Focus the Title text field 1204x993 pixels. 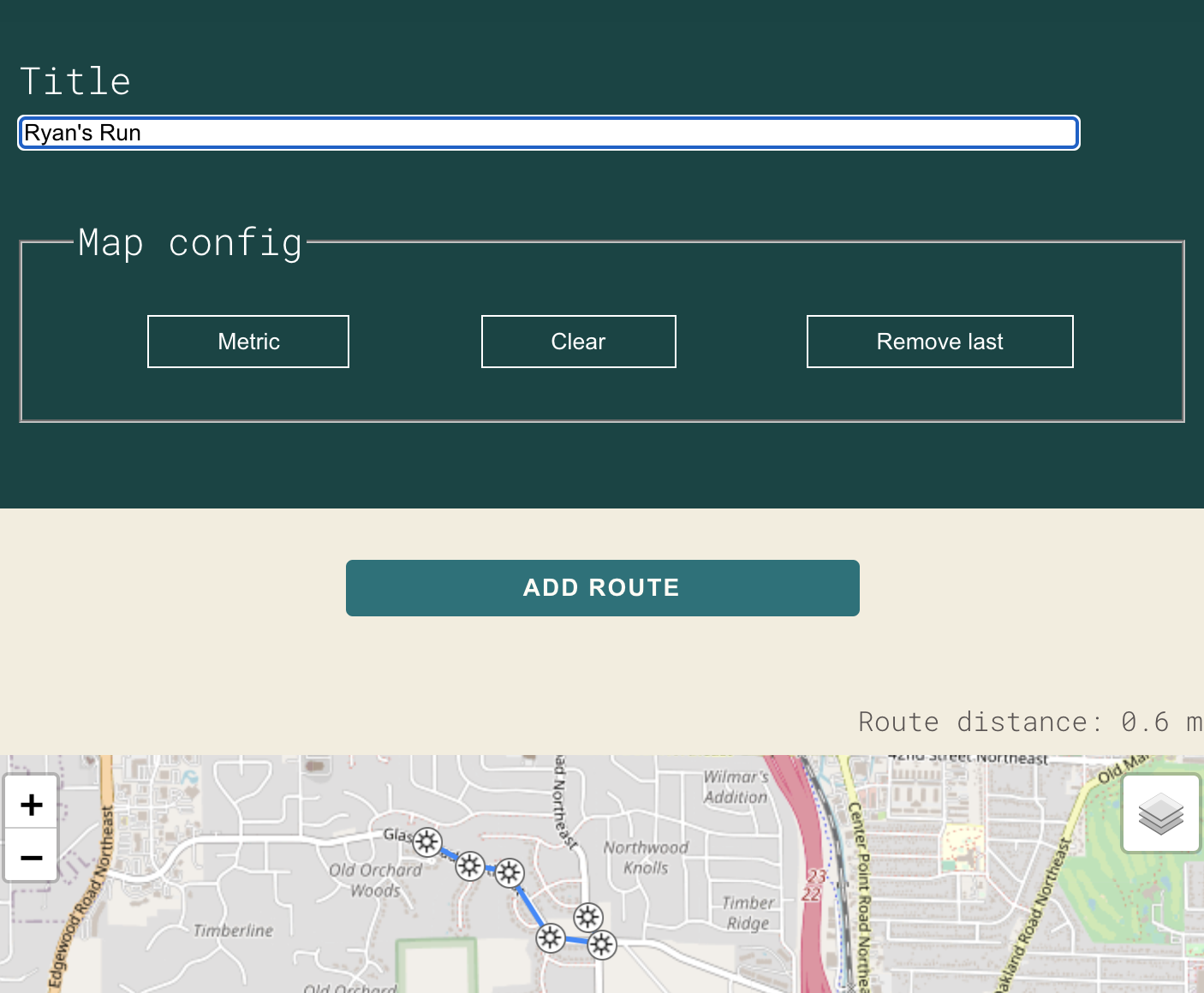548,133
